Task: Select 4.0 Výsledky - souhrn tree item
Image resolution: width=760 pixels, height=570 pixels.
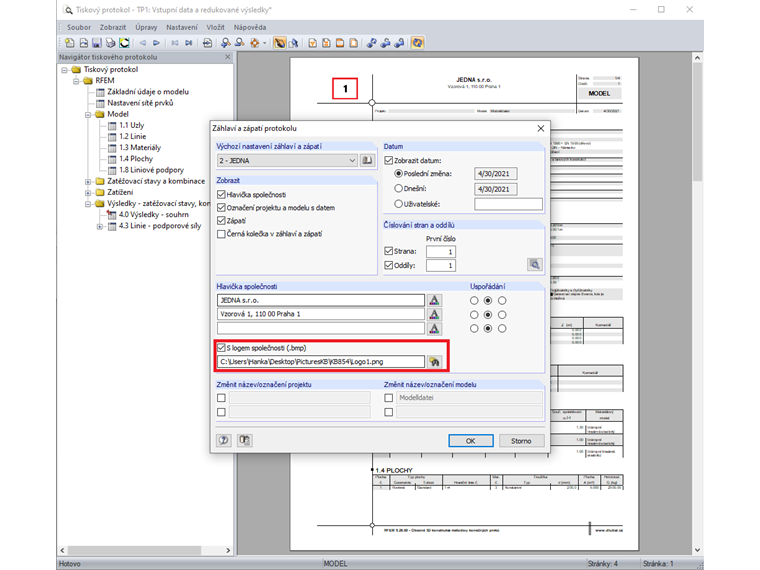Action: [x=154, y=215]
